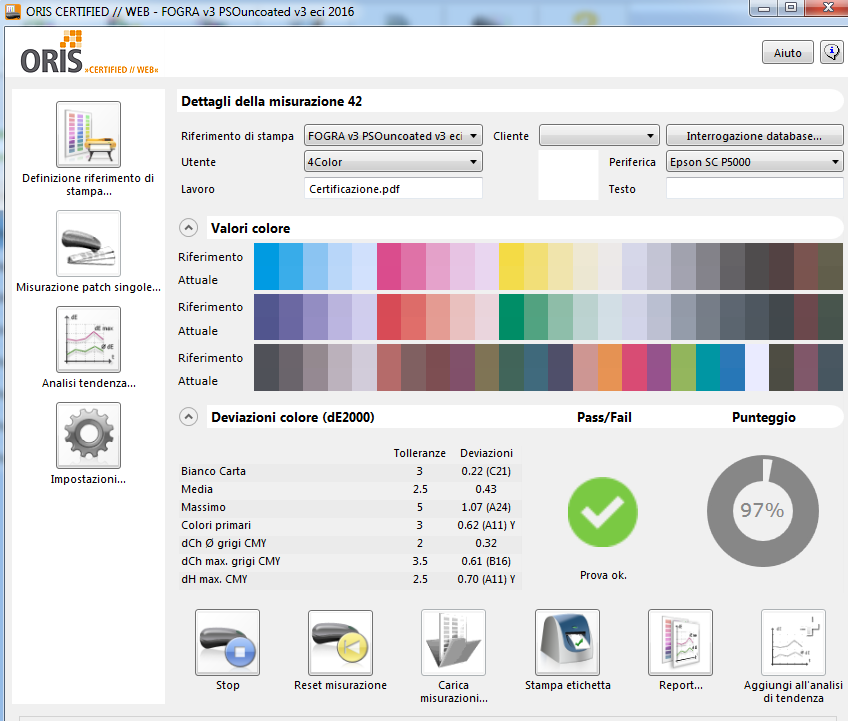Image resolution: width=848 pixels, height=721 pixels.
Task: Click the green Pass checkmark icon
Action: pos(602,512)
